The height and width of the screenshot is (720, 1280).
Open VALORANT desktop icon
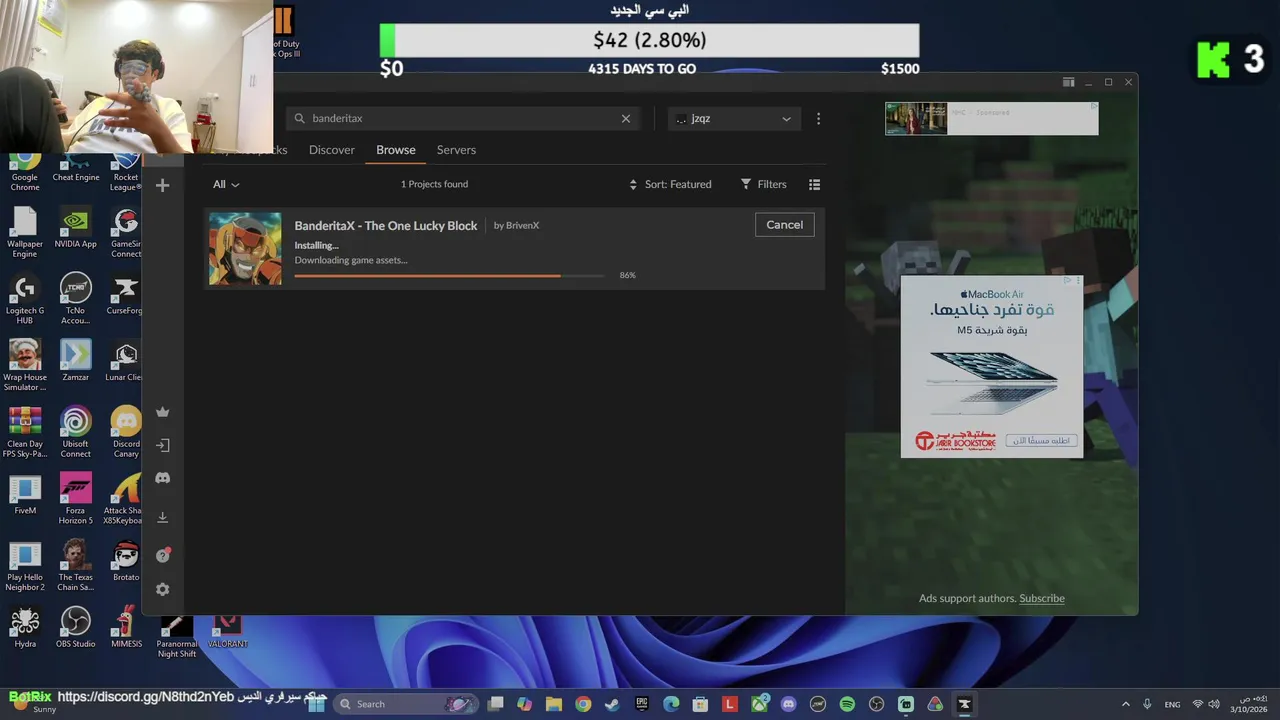(x=228, y=630)
